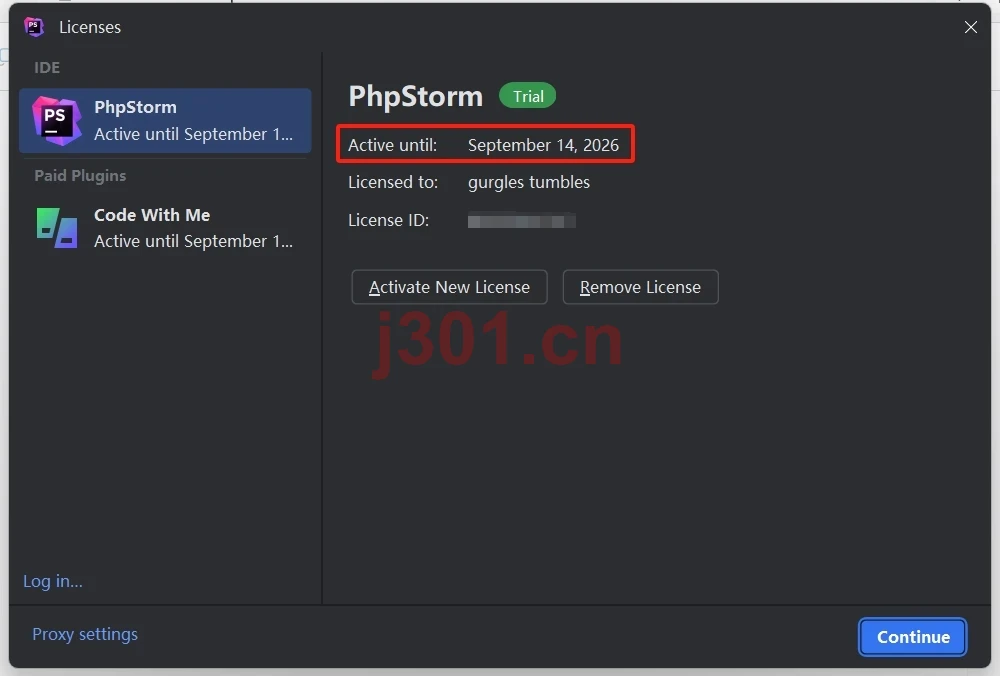The width and height of the screenshot is (1000, 676).
Task: Open Proxy settings link
Action: pos(85,634)
